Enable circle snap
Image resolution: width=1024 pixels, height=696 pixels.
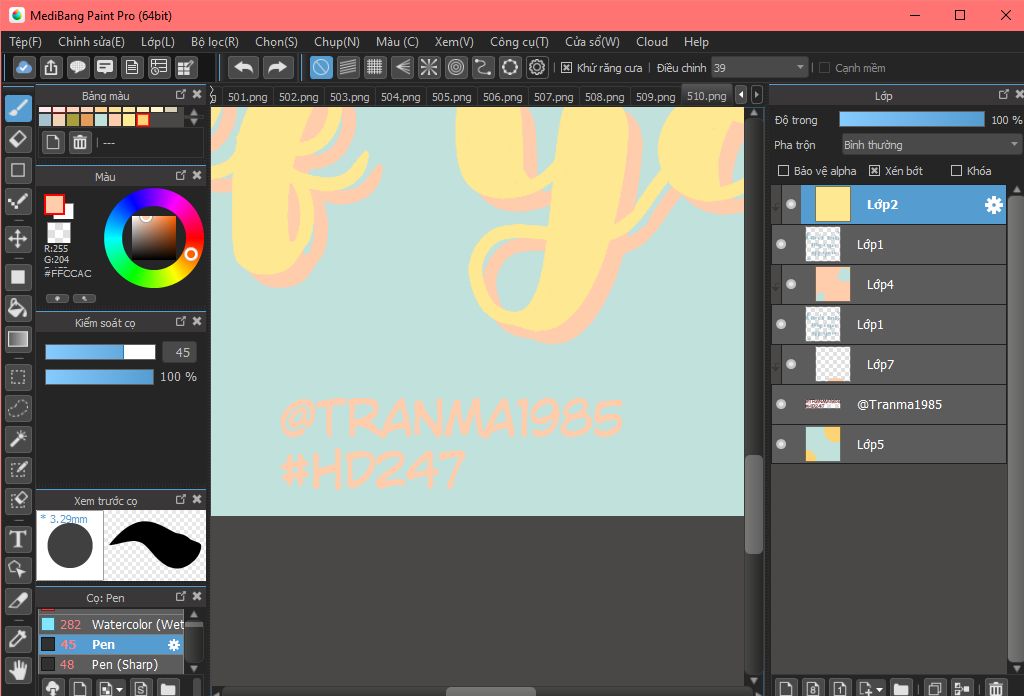pyautogui.click(x=456, y=67)
